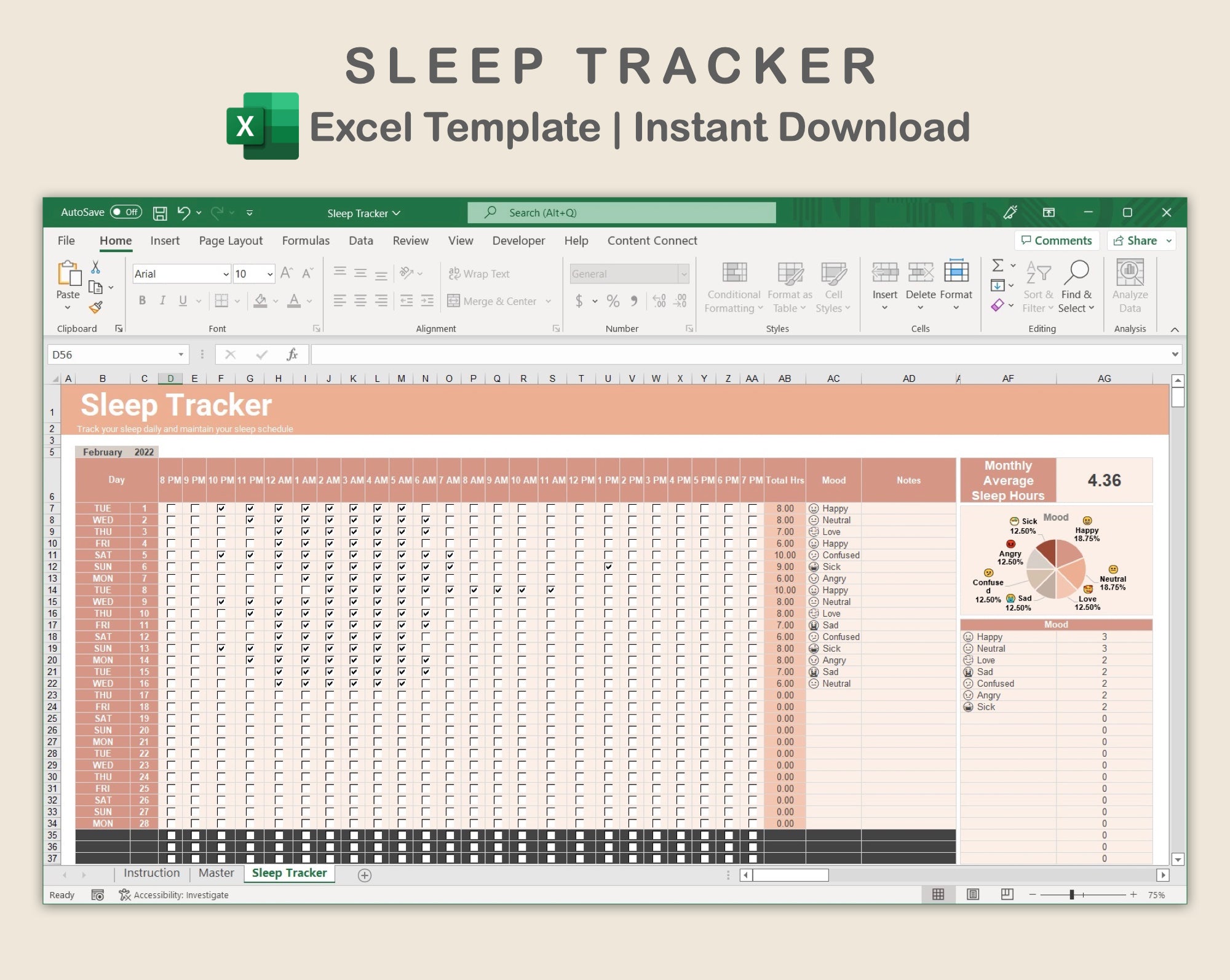Image resolution: width=1230 pixels, height=980 pixels.
Task: Select the Format Painter tool
Action: click(95, 307)
